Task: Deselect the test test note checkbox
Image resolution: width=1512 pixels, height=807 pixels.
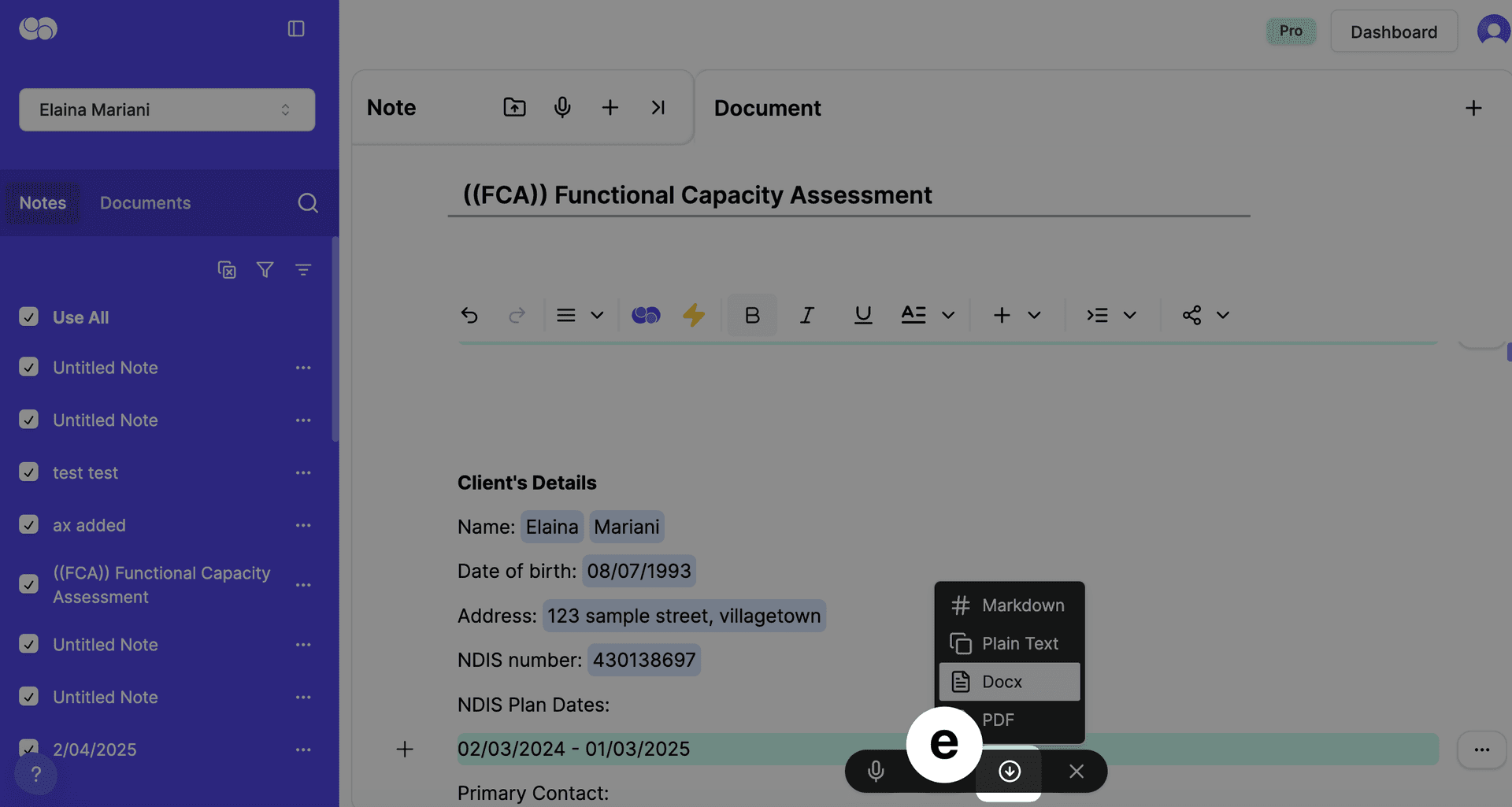Action: tap(29, 472)
